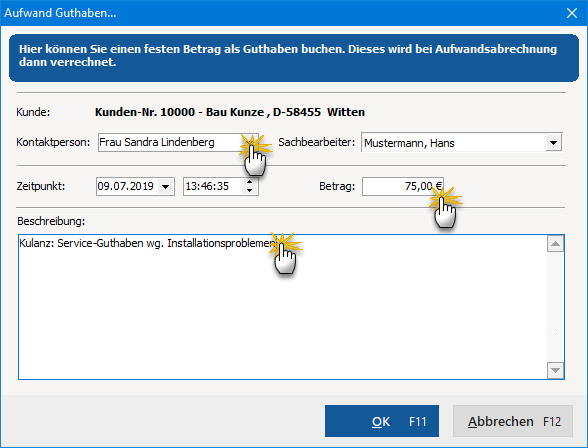Close the Aufwand Guthaben dialog window

coord(572,13)
